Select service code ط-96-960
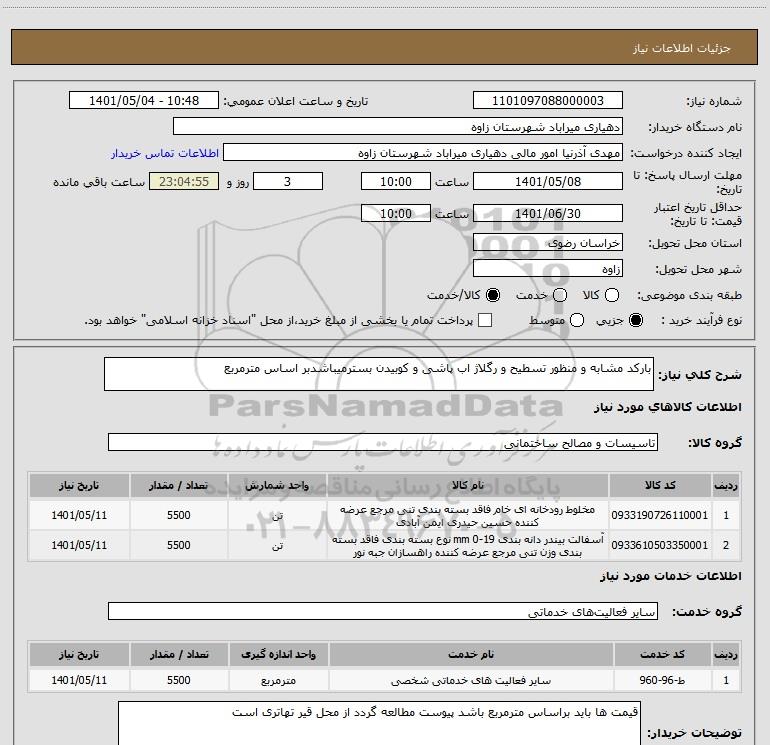 click(x=662, y=680)
